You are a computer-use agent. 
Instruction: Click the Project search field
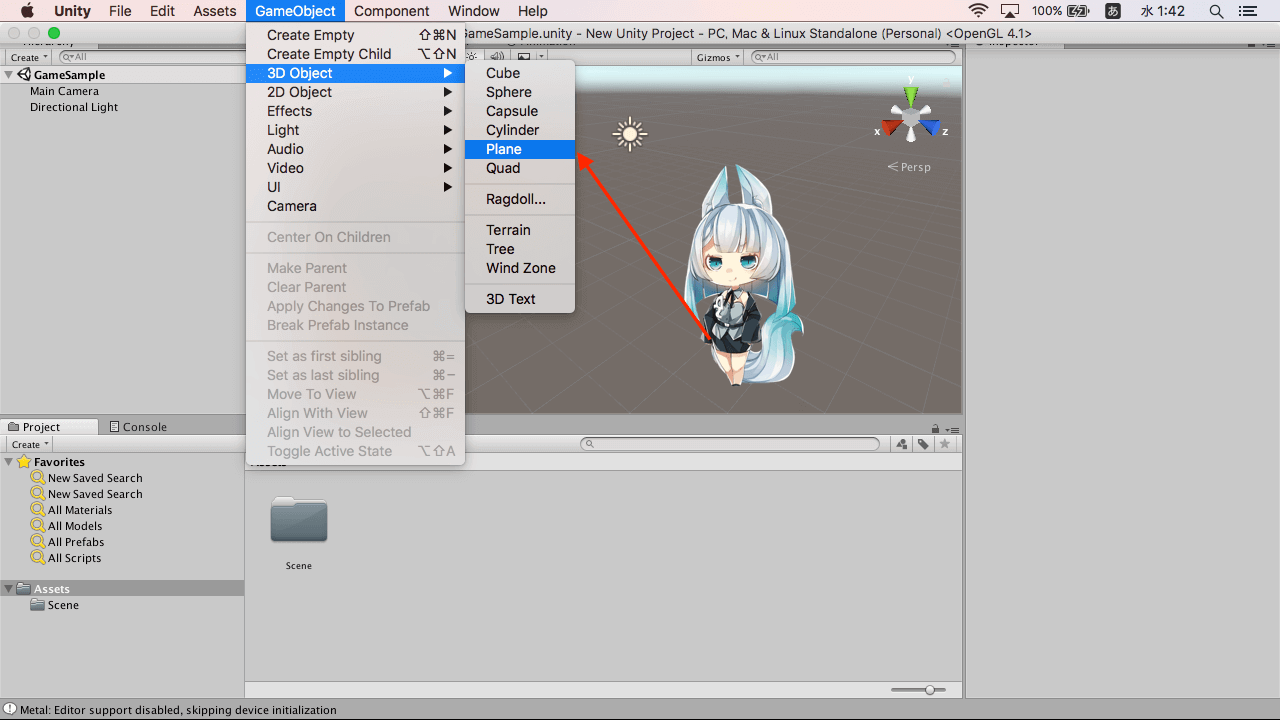click(731, 444)
